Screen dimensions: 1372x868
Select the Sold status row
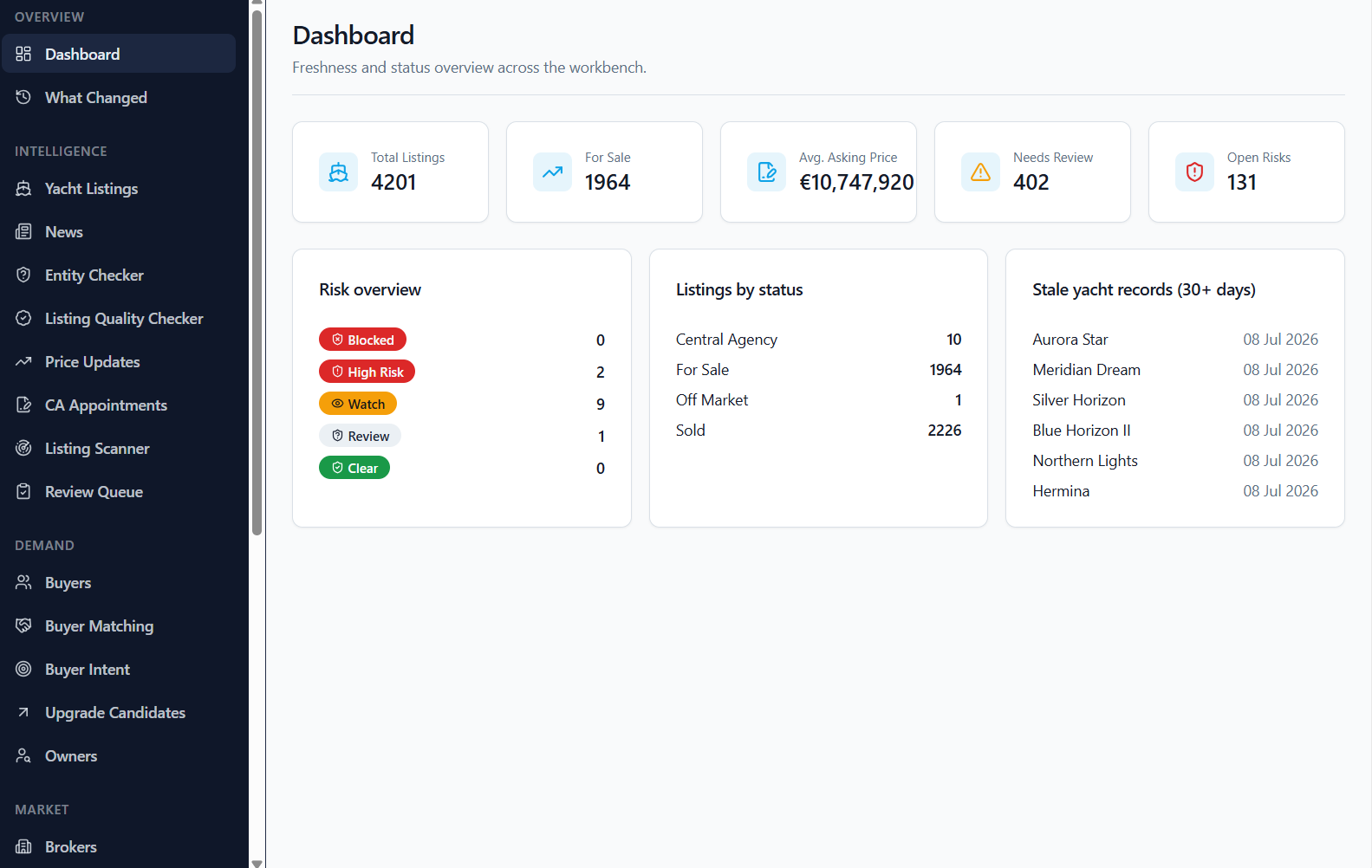click(x=818, y=431)
